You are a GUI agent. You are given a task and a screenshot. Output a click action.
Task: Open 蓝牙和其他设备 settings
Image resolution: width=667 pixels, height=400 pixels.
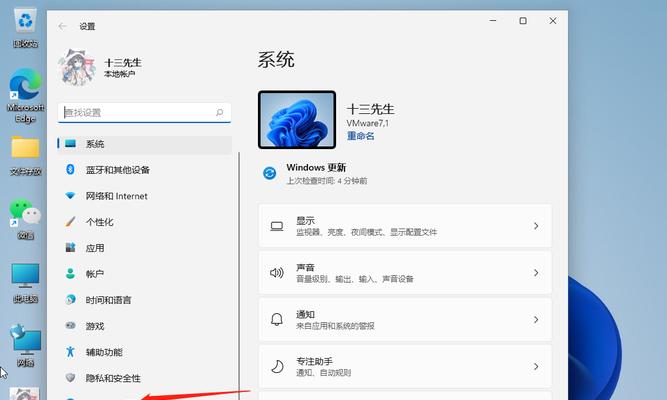point(145,170)
